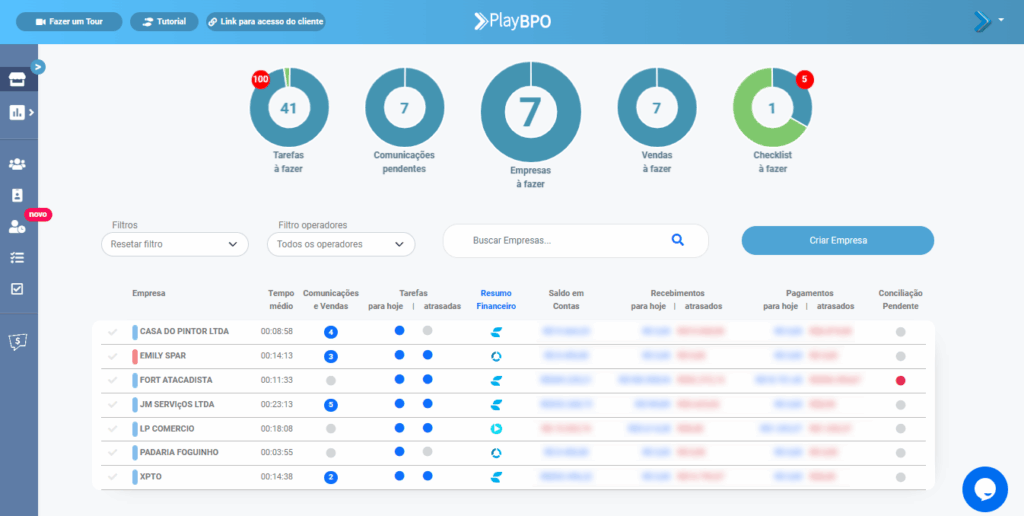This screenshot has width=1024, height=516.
Task: Click the communications badge 2 for XPTO
Action: point(331,477)
